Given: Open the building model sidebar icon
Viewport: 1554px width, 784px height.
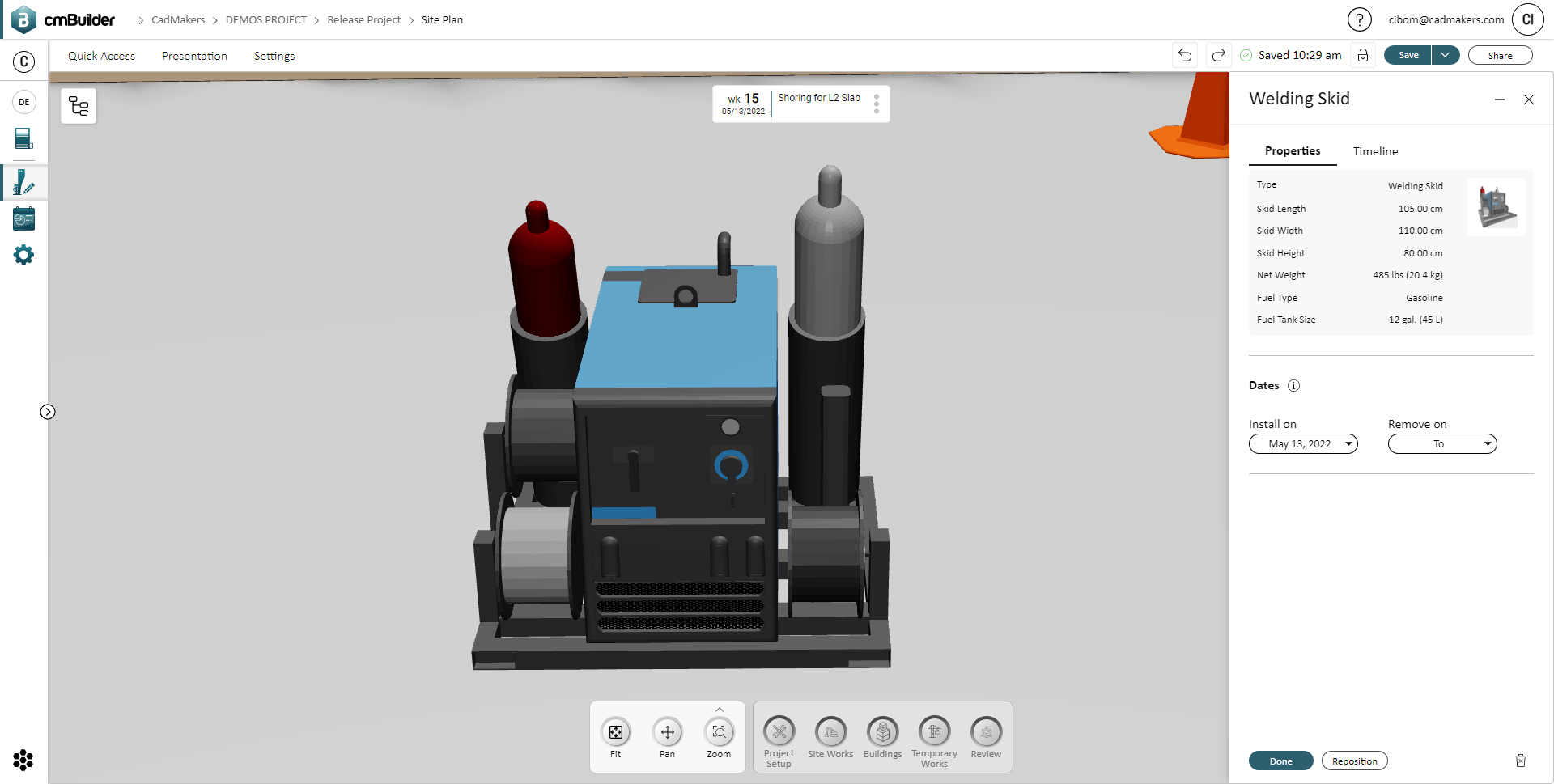Looking at the screenshot, I should coord(24,139).
